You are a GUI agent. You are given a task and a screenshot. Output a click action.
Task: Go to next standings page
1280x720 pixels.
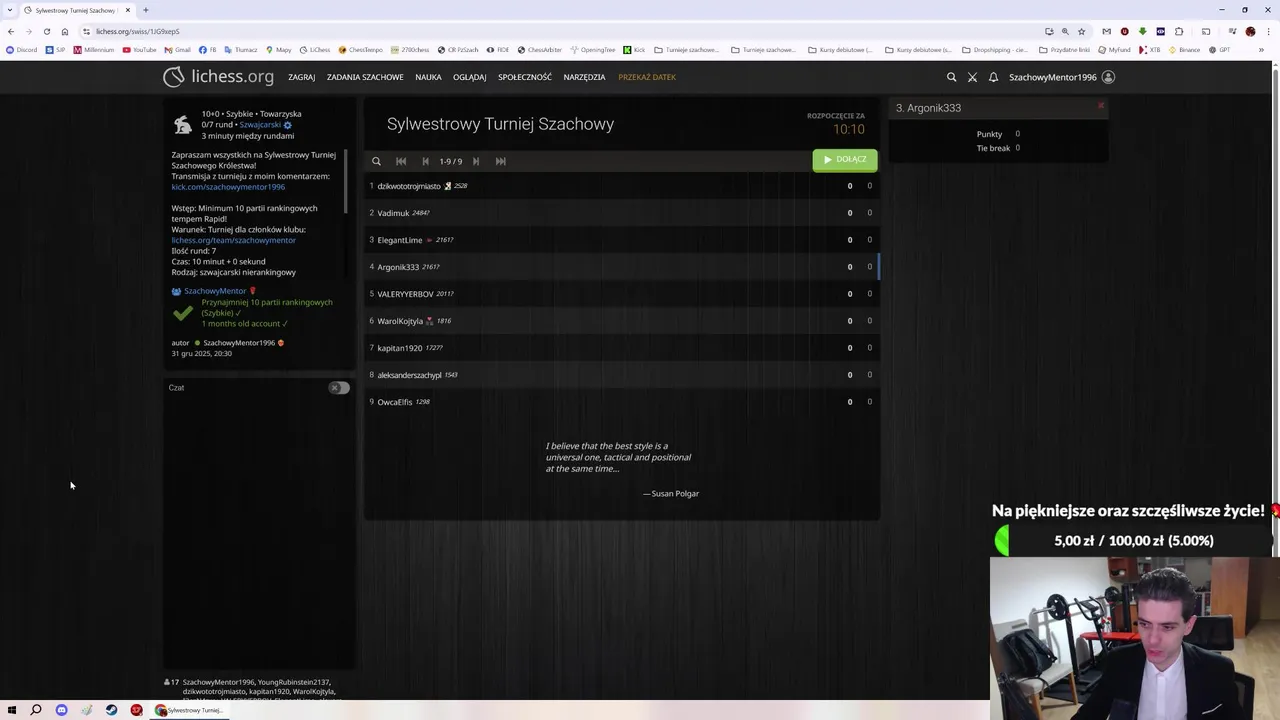[476, 161]
